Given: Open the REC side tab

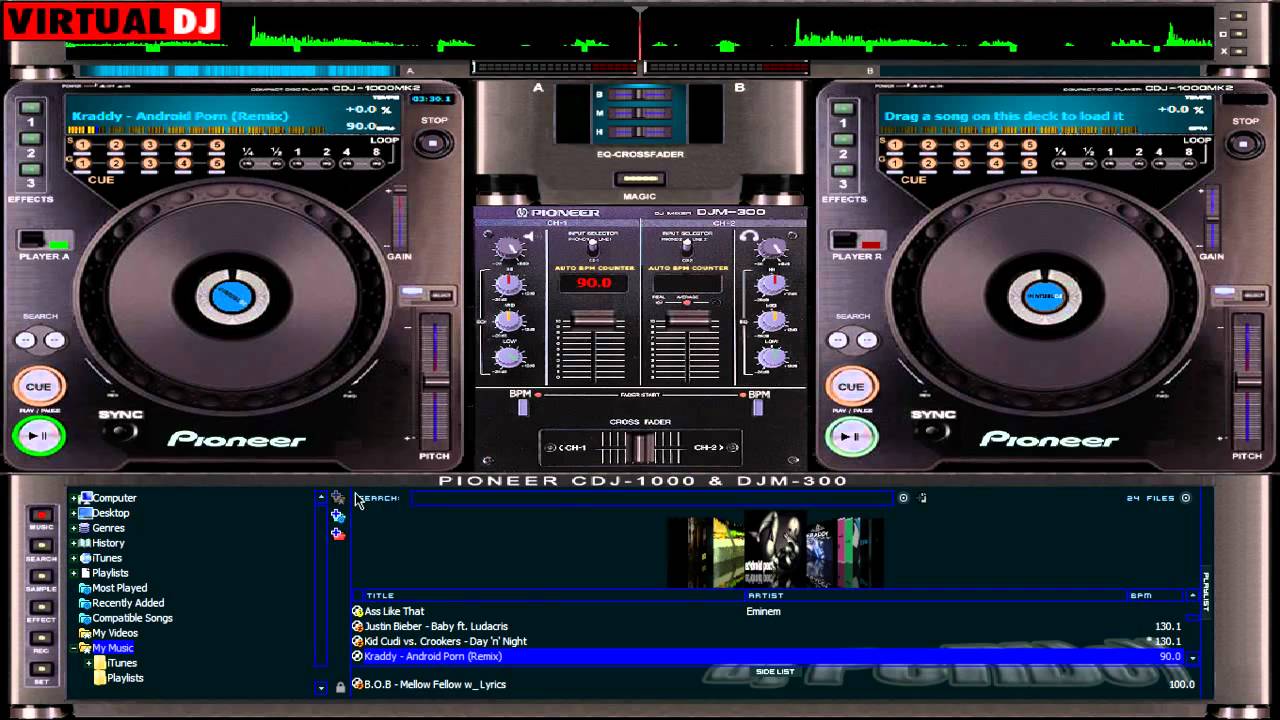Looking at the screenshot, I should (41, 638).
